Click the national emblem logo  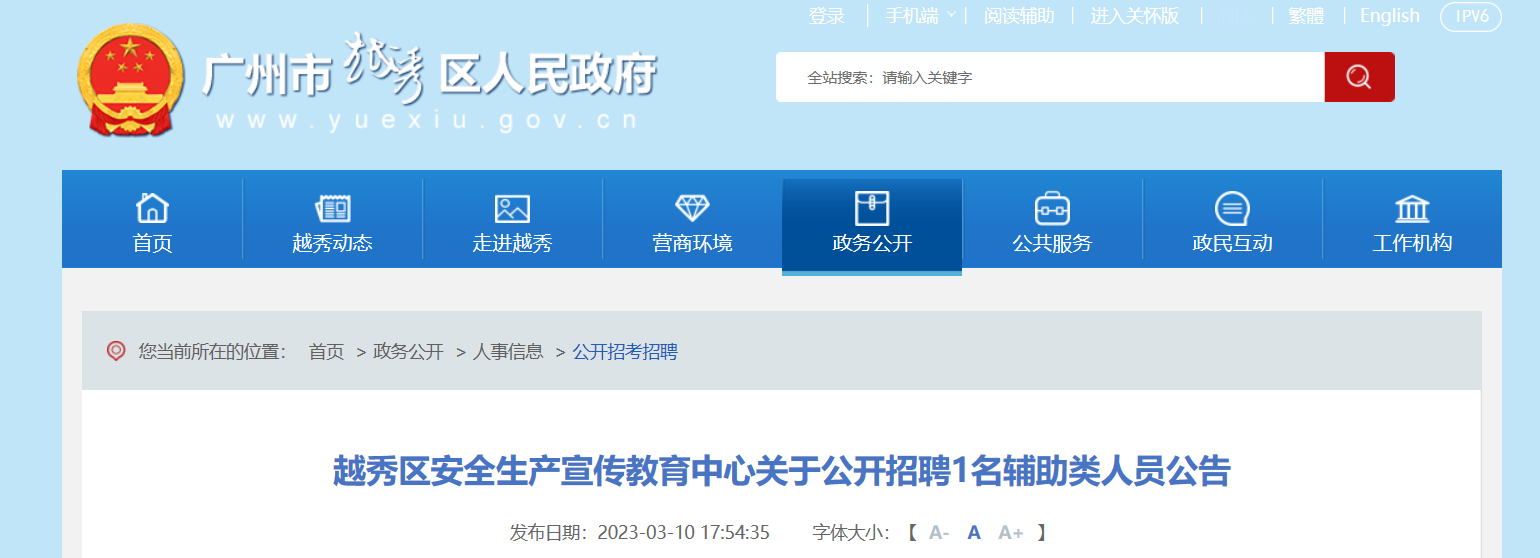click(x=131, y=80)
